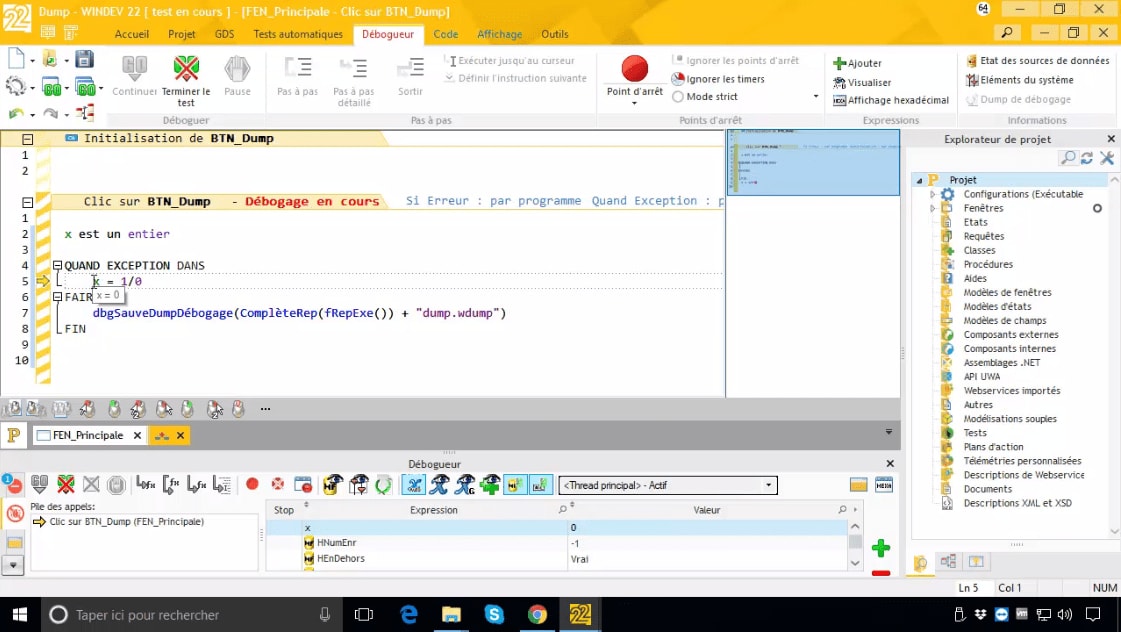This screenshot has width=1121, height=632.
Task: Click the code minimap thumbnail
Action: coord(813,162)
